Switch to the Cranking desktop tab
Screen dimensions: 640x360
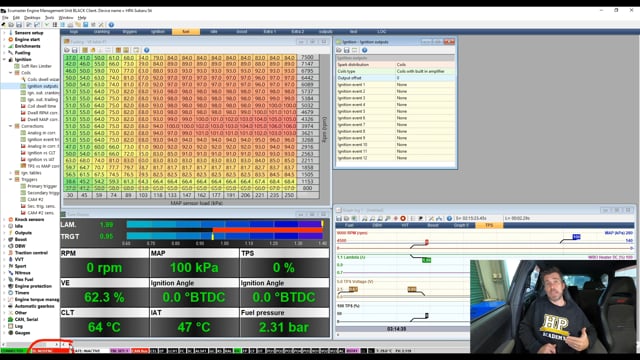click(102, 31)
